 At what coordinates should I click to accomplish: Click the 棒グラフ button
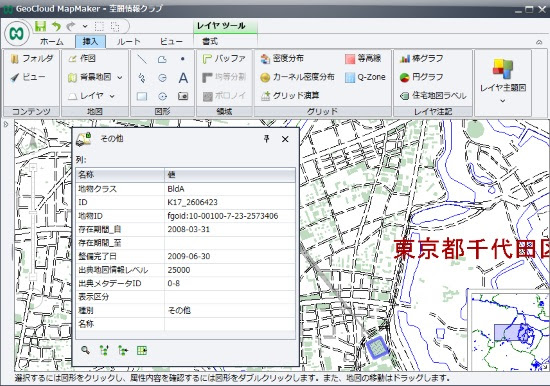pyautogui.click(x=421, y=59)
